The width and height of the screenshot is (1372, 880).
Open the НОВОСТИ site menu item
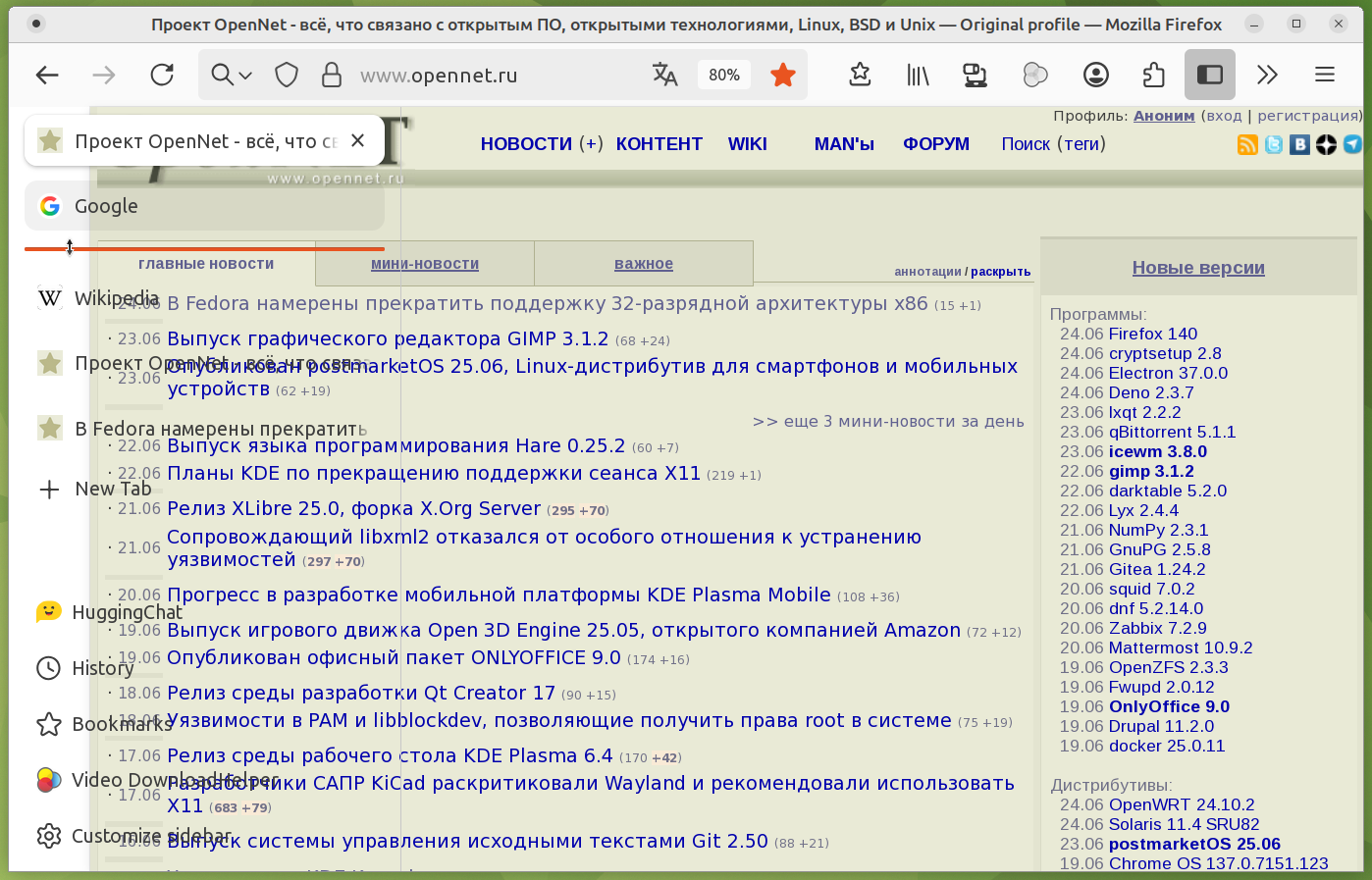[x=526, y=144]
